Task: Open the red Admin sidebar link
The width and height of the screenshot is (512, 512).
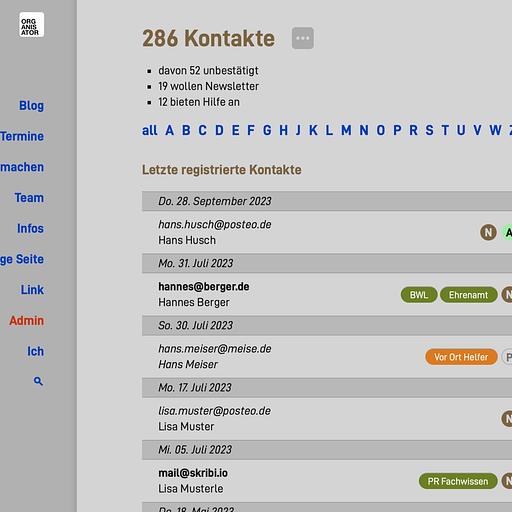Action: point(27,321)
